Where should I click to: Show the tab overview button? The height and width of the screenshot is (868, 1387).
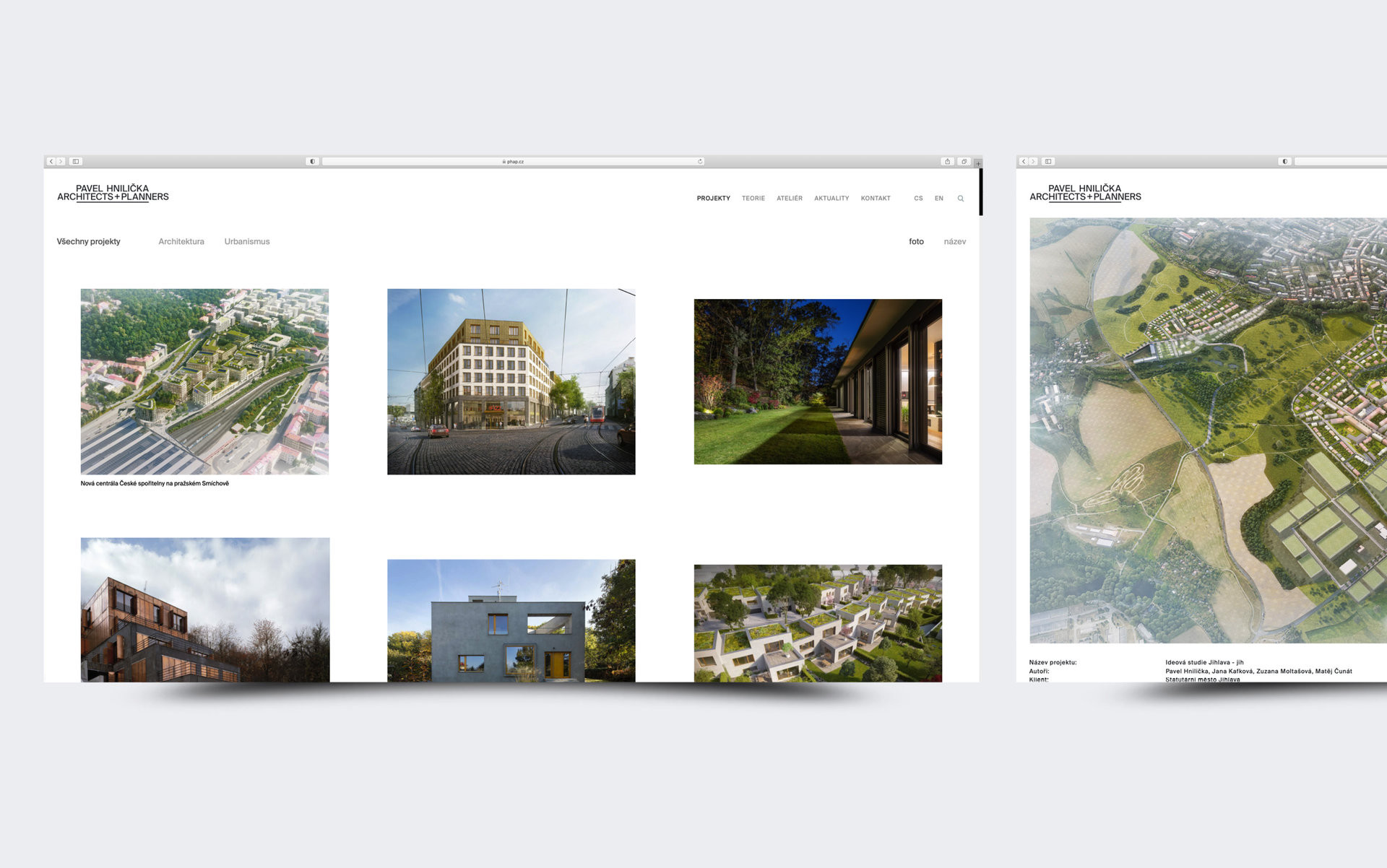point(964,162)
